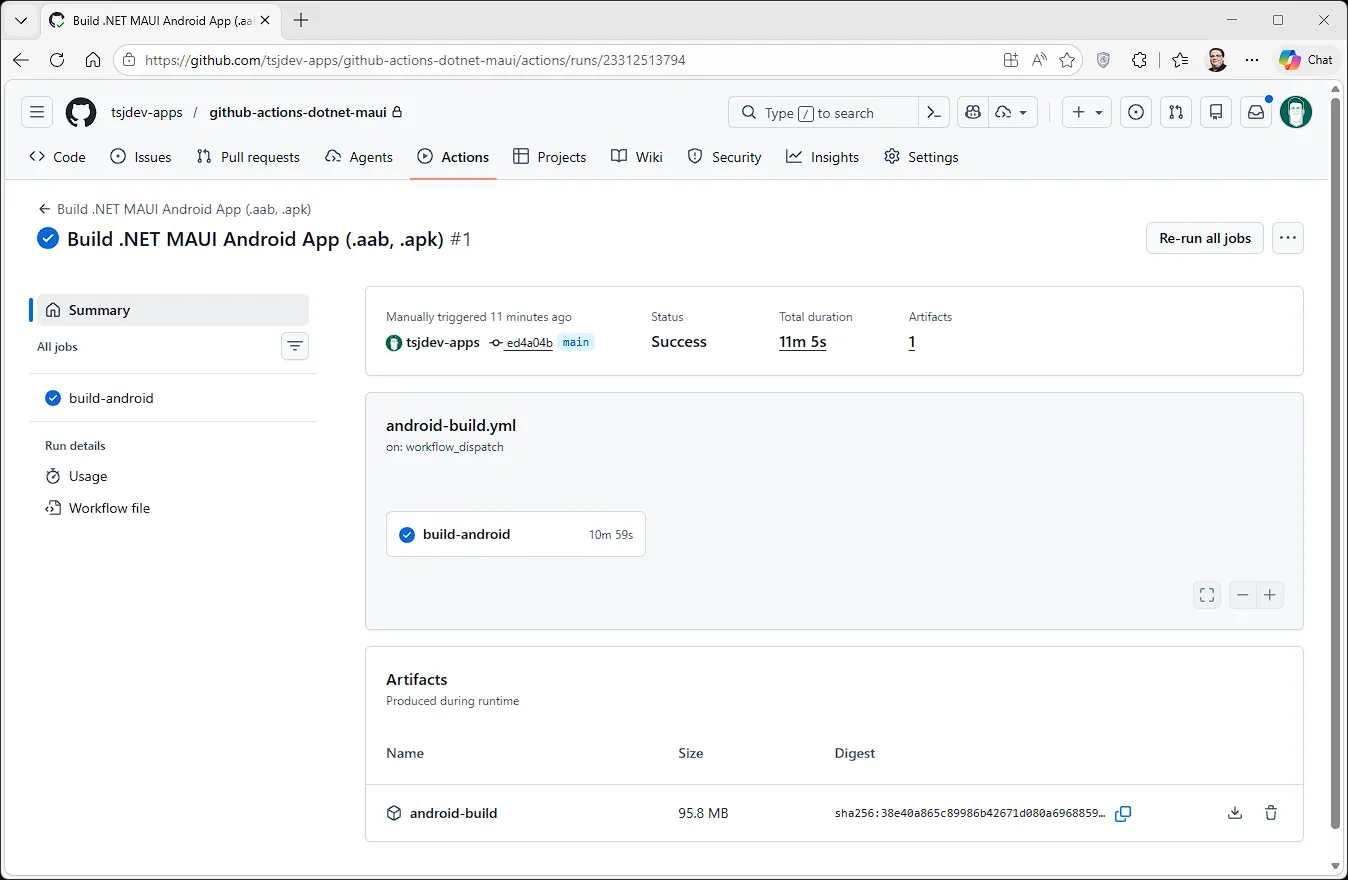This screenshot has width=1348, height=880.
Task: Open pull requests icon in header
Action: point(1176,113)
